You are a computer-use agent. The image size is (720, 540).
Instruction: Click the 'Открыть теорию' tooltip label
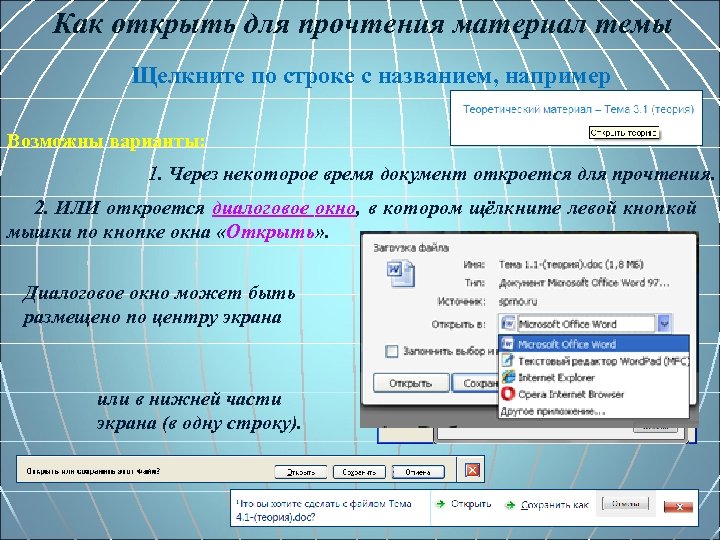(x=624, y=133)
